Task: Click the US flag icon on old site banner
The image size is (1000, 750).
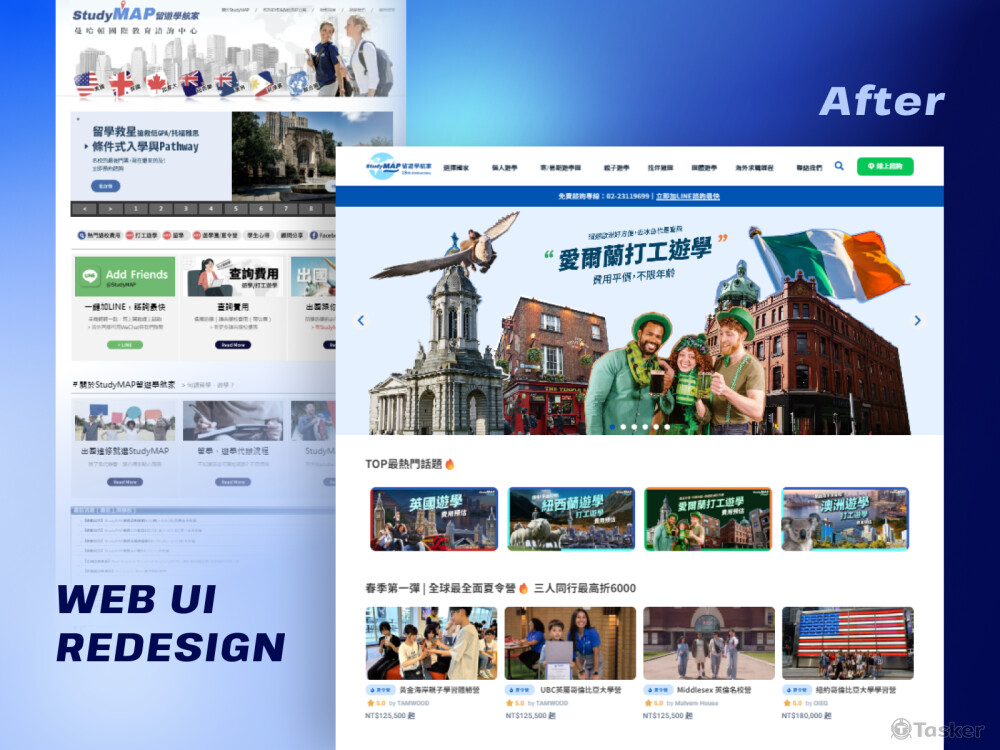Action: (87, 84)
